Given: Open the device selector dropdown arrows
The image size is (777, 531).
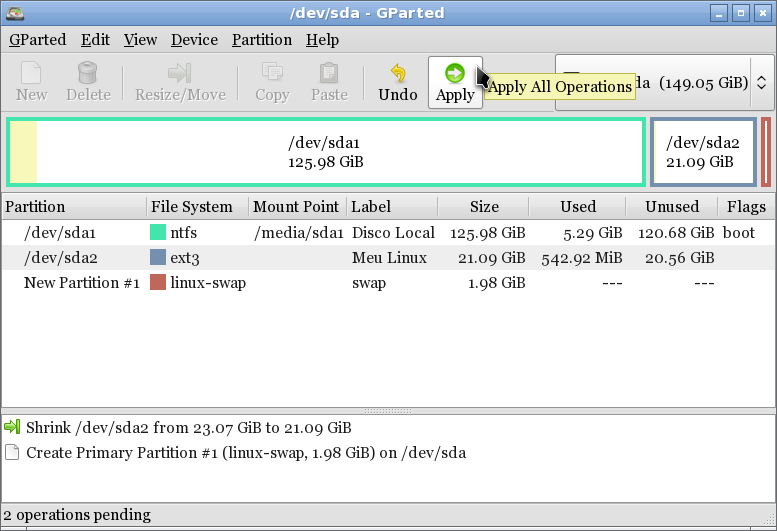Looking at the screenshot, I should pos(761,83).
